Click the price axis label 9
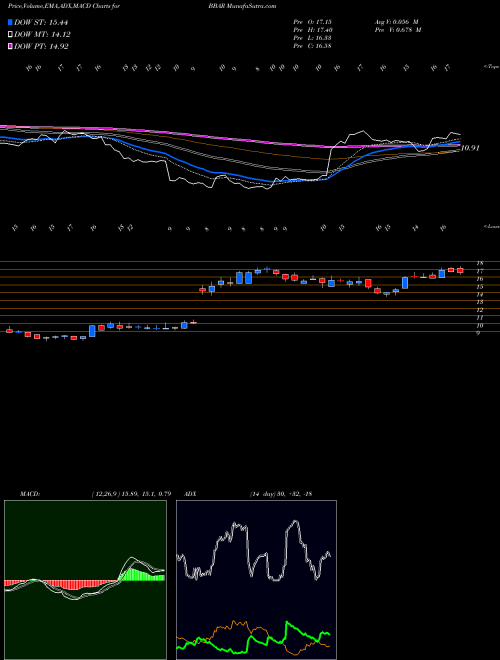 478,333
